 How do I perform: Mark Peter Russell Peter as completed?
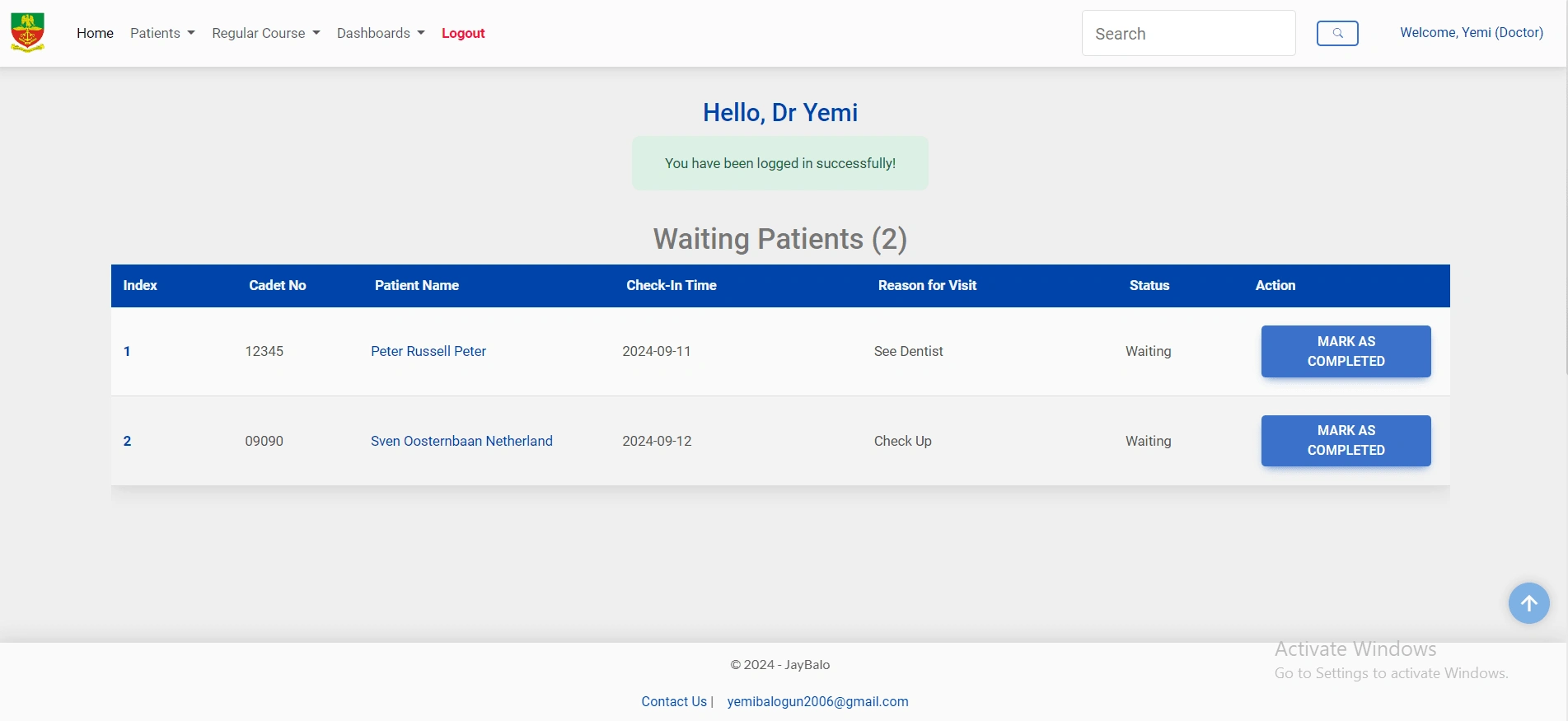coord(1346,351)
